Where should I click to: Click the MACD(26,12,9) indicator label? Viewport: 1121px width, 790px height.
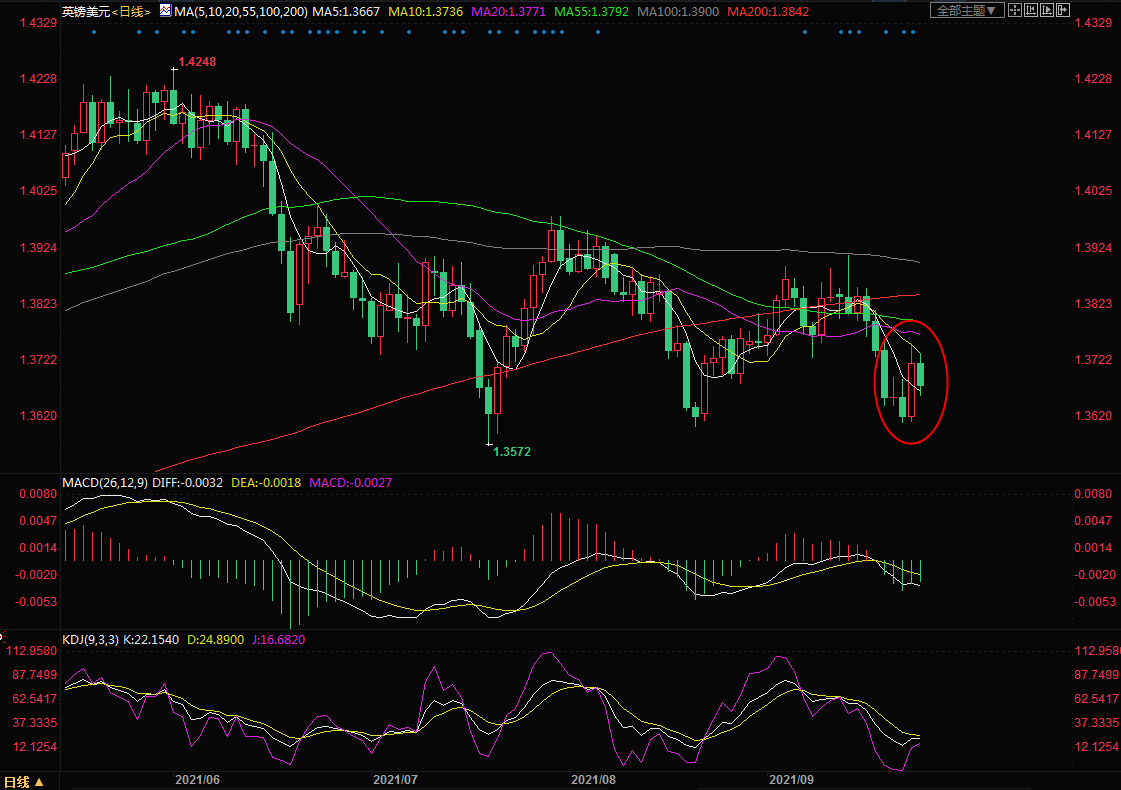(105, 483)
